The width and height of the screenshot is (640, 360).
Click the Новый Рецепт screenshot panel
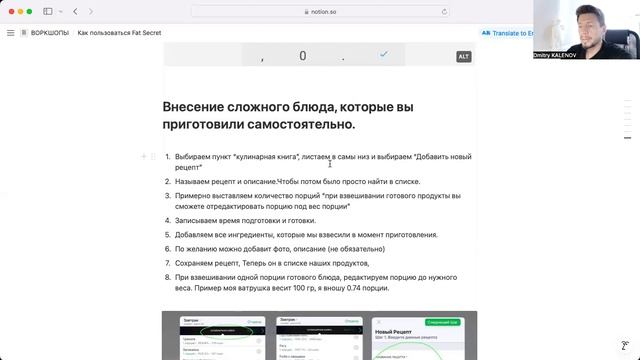coord(418,339)
